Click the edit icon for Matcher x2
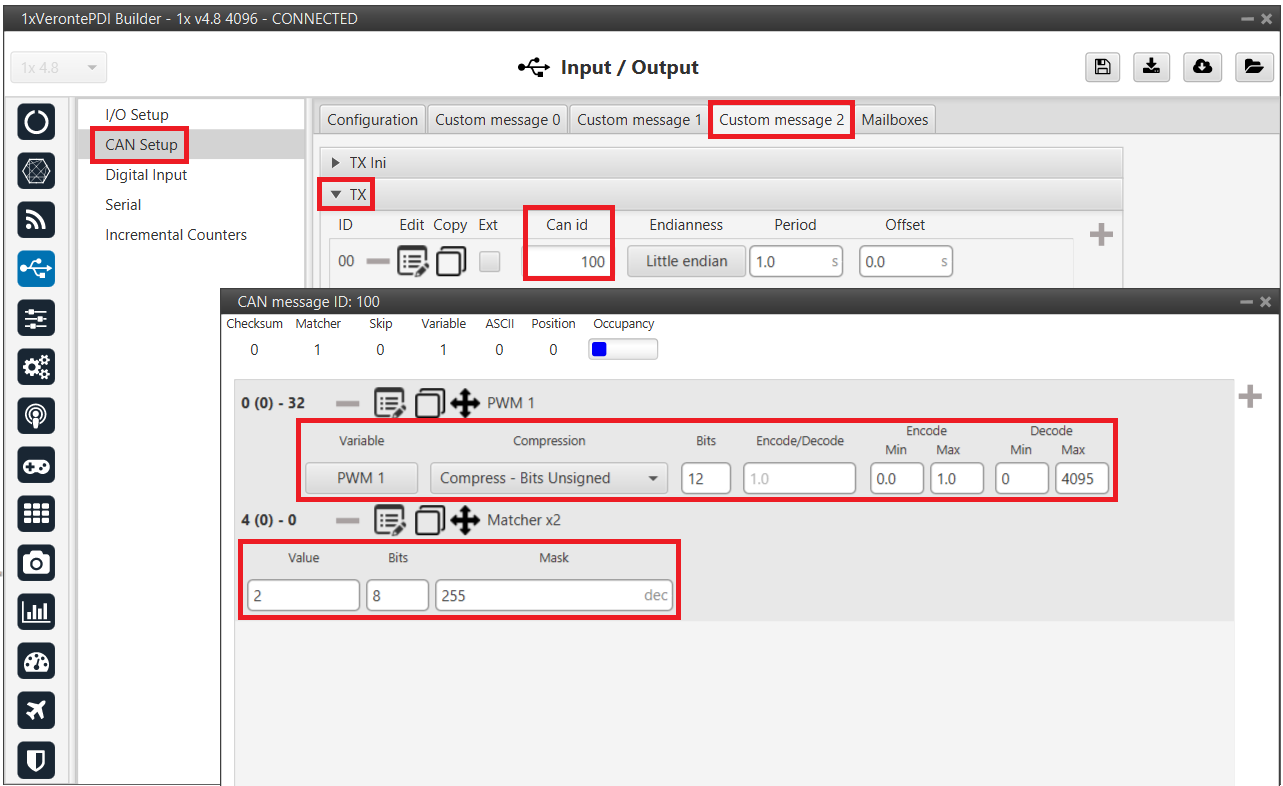Viewport: 1283px width, 786px height. pyautogui.click(x=389, y=521)
